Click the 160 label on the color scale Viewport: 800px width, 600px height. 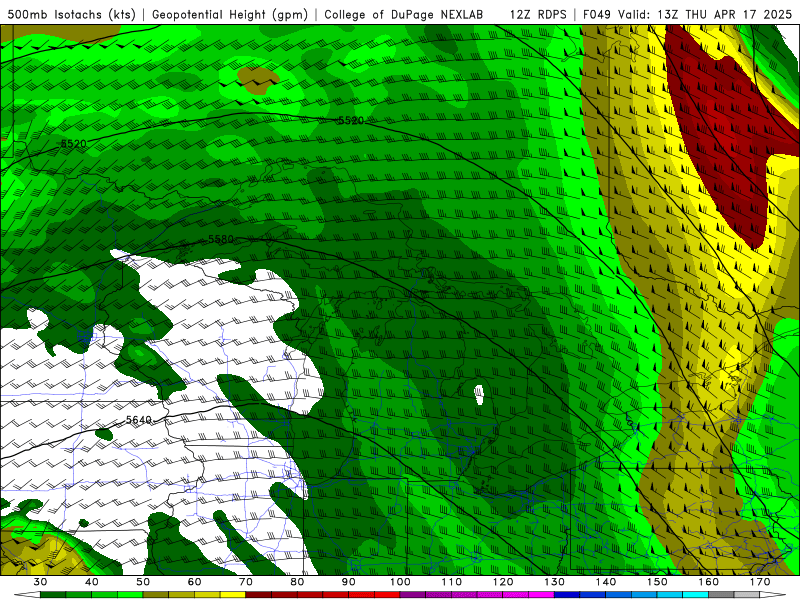pos(709,582)
